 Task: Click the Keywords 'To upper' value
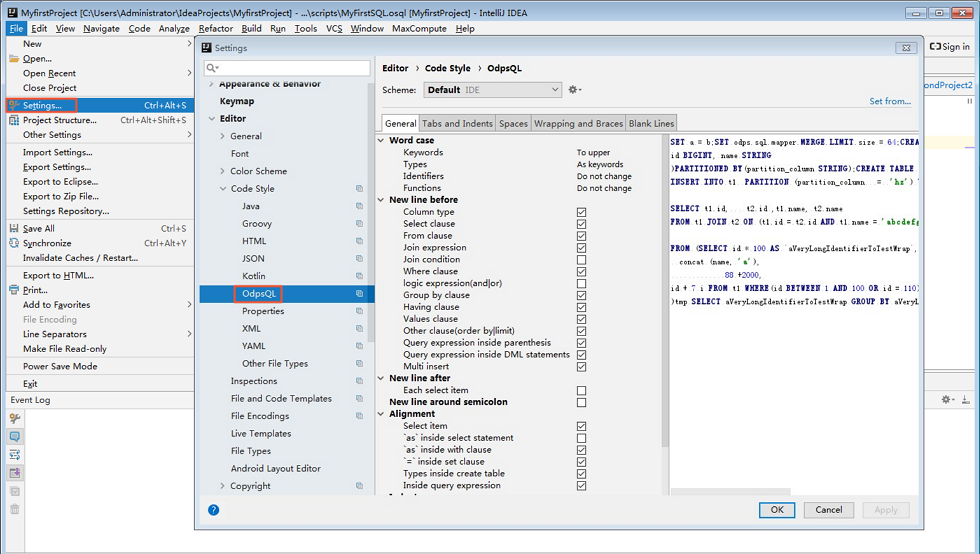pos(593,152)
